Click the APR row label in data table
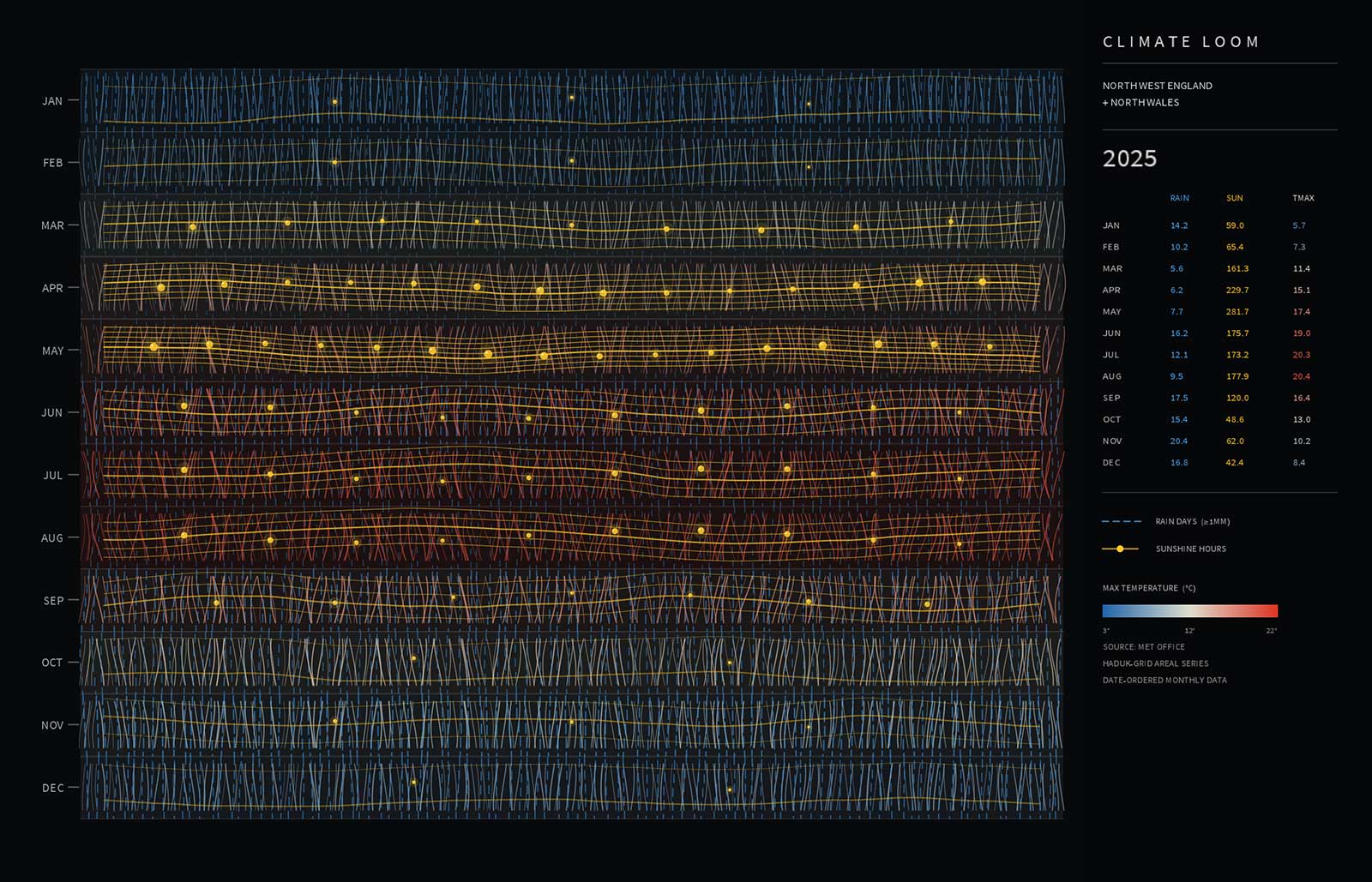Screen dimensions: 1372x882 coord(1111,291)
